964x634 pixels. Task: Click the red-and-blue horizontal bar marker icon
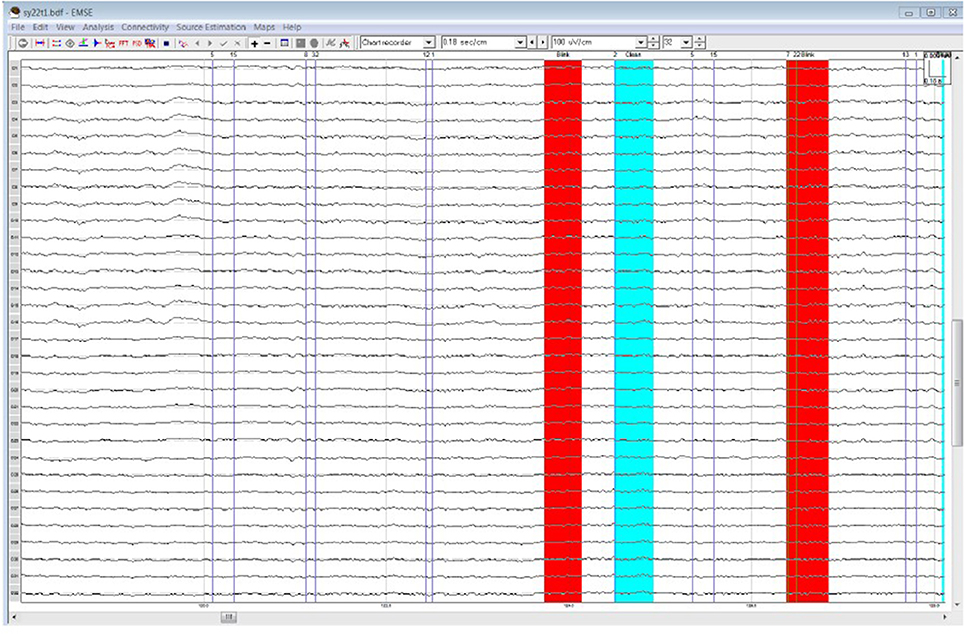coord(40,43)
